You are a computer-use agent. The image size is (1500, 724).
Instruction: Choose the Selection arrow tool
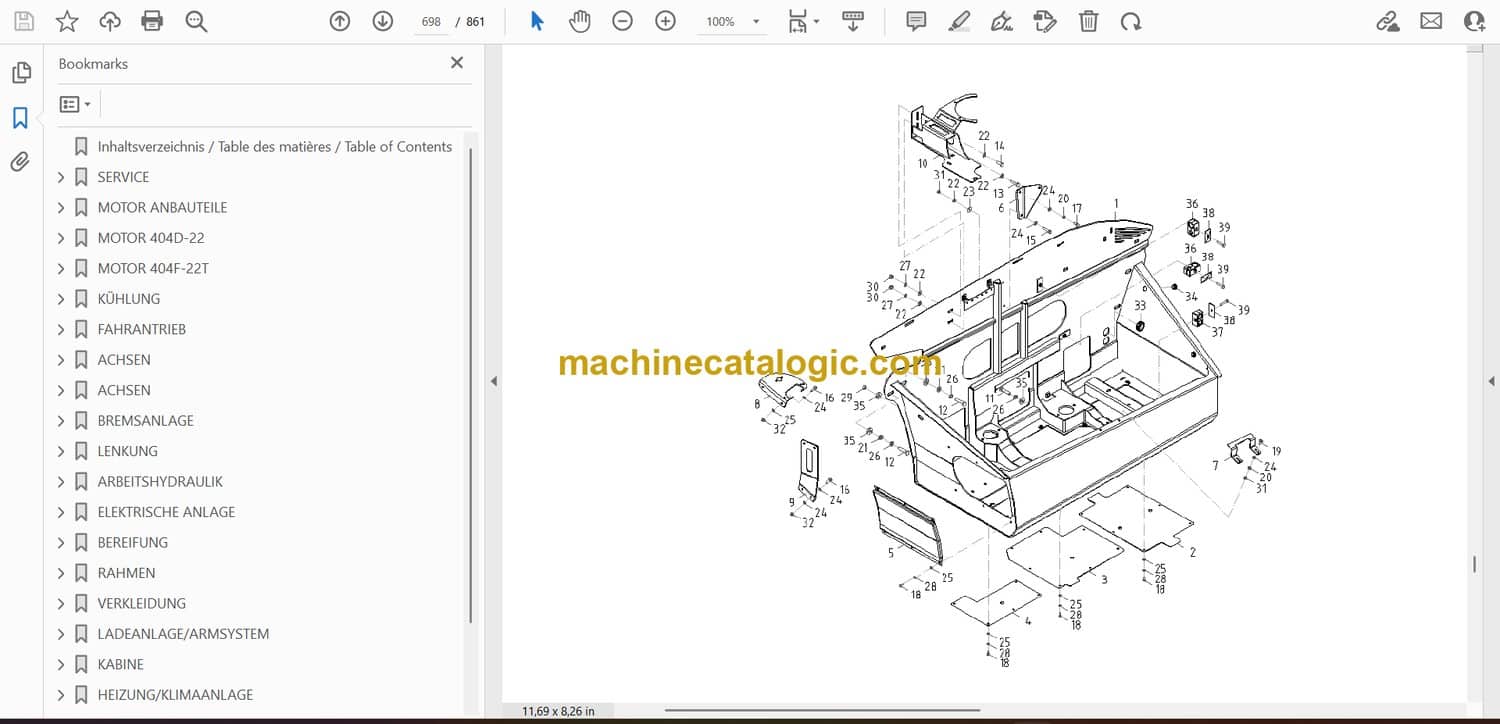pos(537,21)
